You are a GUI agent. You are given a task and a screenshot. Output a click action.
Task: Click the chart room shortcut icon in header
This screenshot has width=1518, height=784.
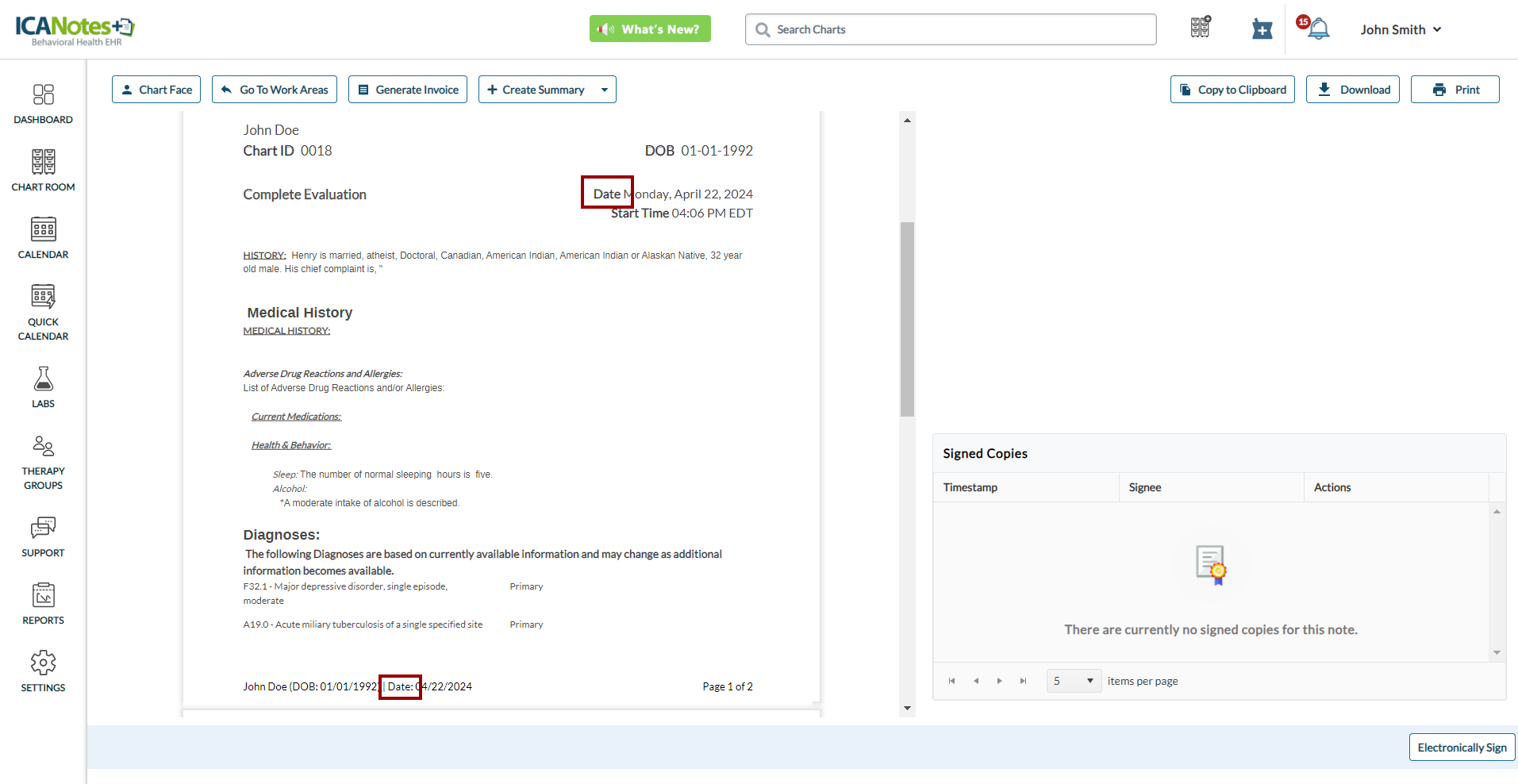click(x=1201, y=28)
